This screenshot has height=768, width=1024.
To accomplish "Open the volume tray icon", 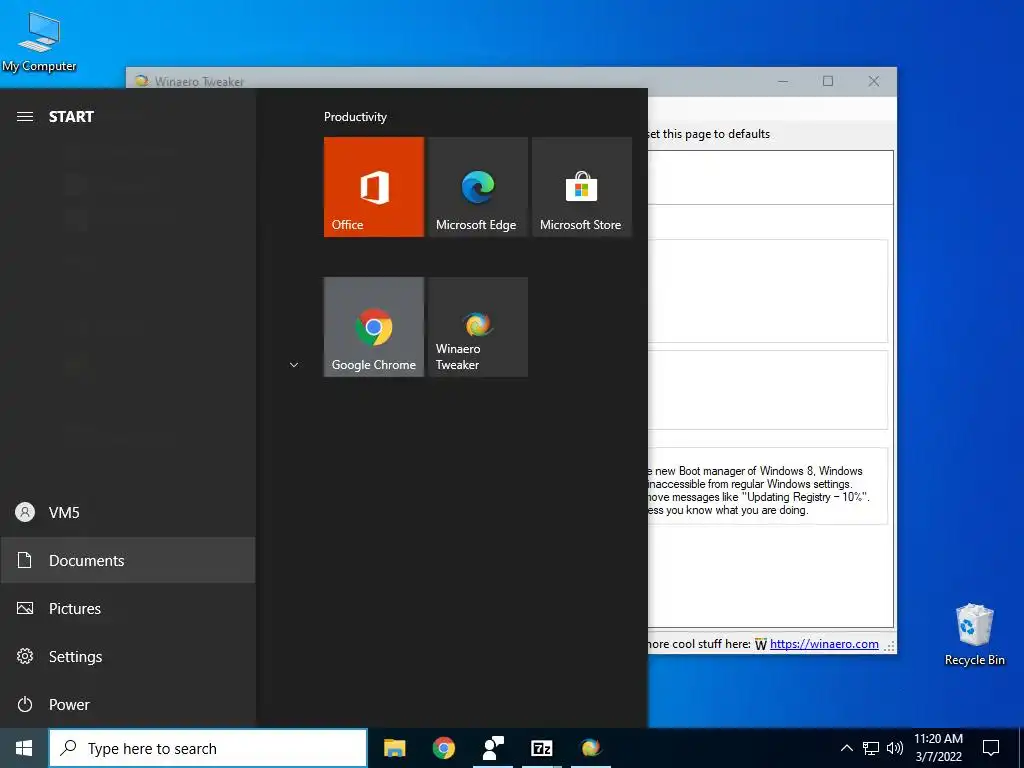I will 895,748.
